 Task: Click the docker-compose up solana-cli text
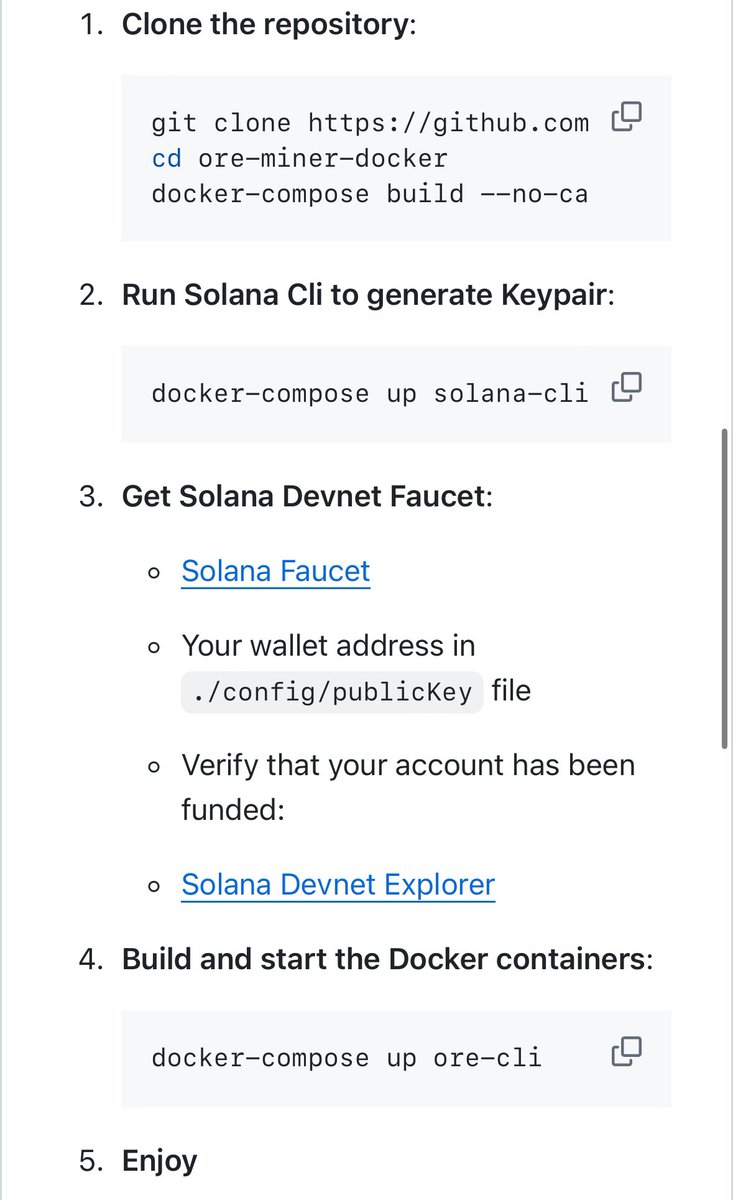[x=370, y=394]
